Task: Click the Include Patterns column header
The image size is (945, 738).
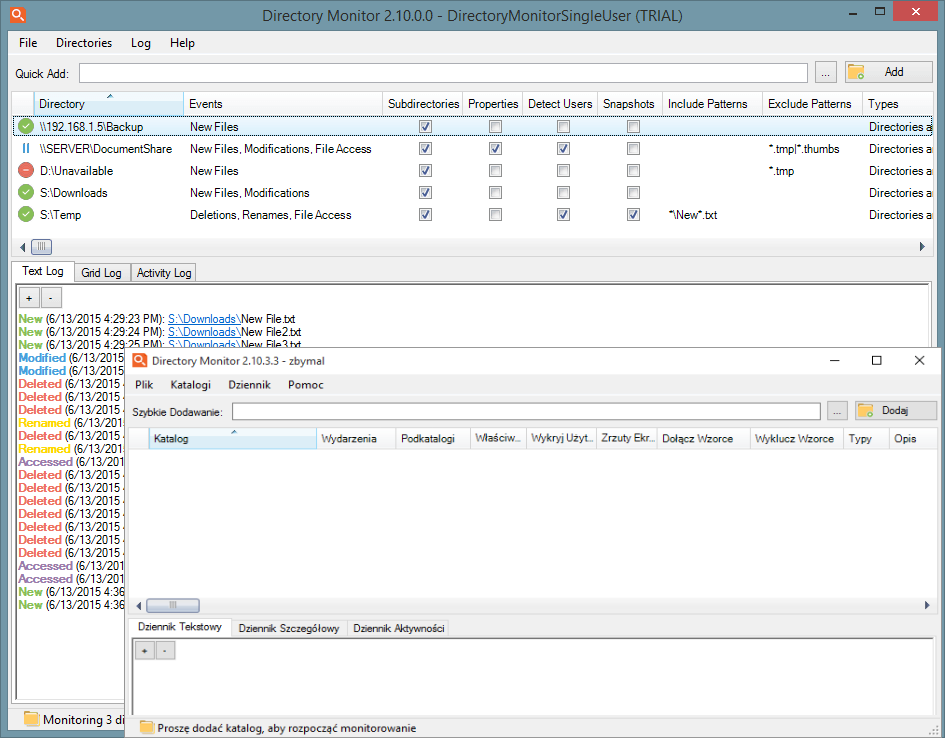Action: point(712,104)
